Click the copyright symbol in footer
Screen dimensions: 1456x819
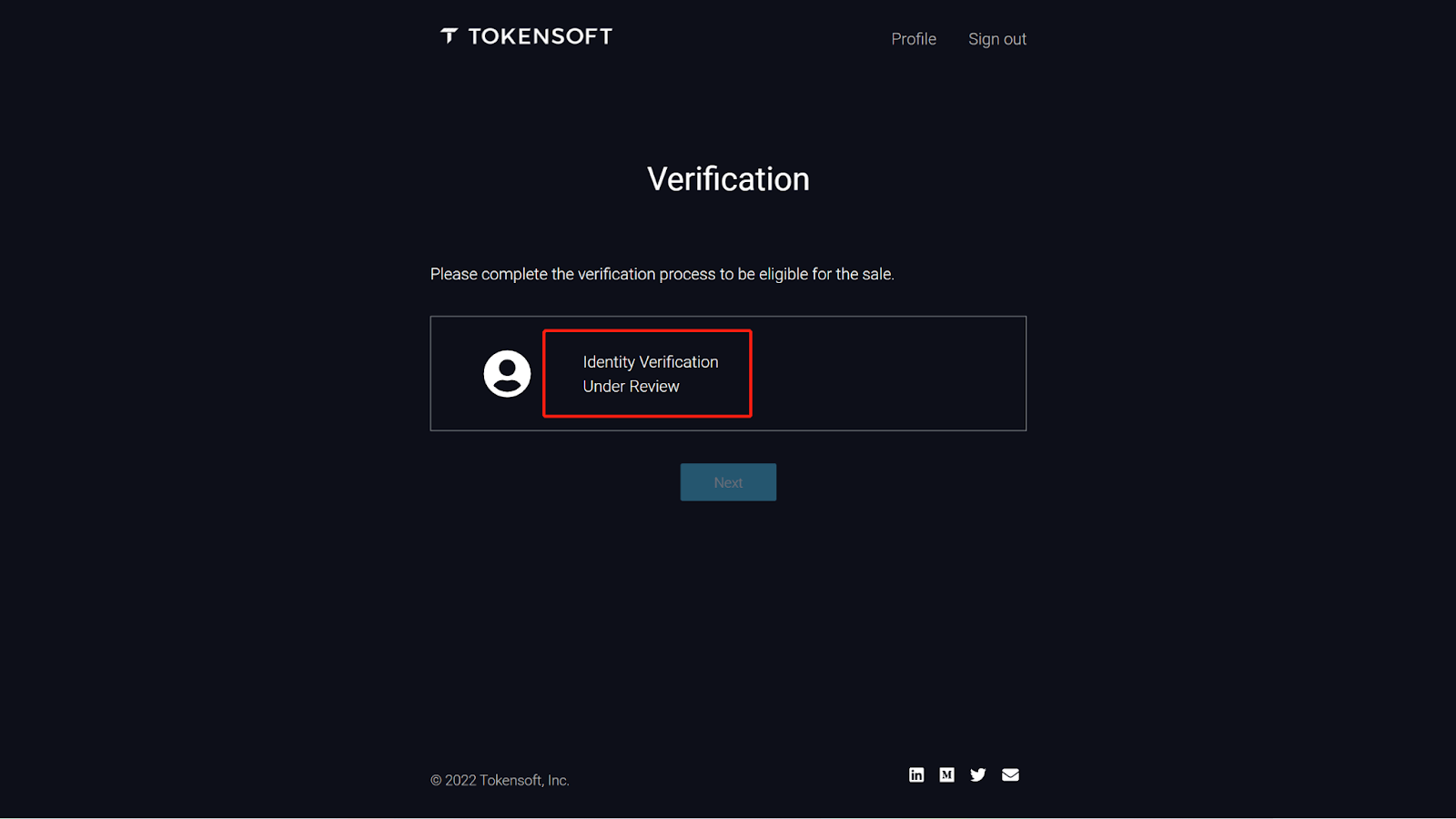click(436, 781)
